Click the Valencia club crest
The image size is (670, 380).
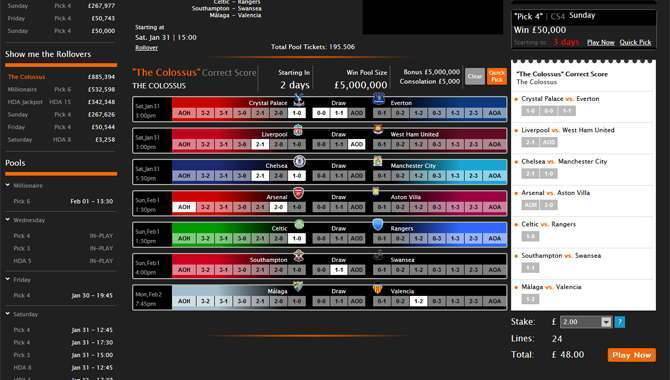(x=377, y=289)
